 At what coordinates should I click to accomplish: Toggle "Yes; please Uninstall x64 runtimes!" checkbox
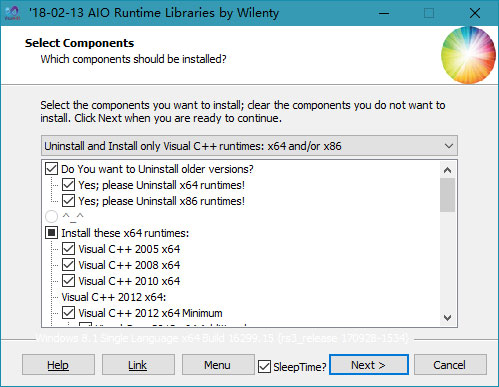[68, 185]
